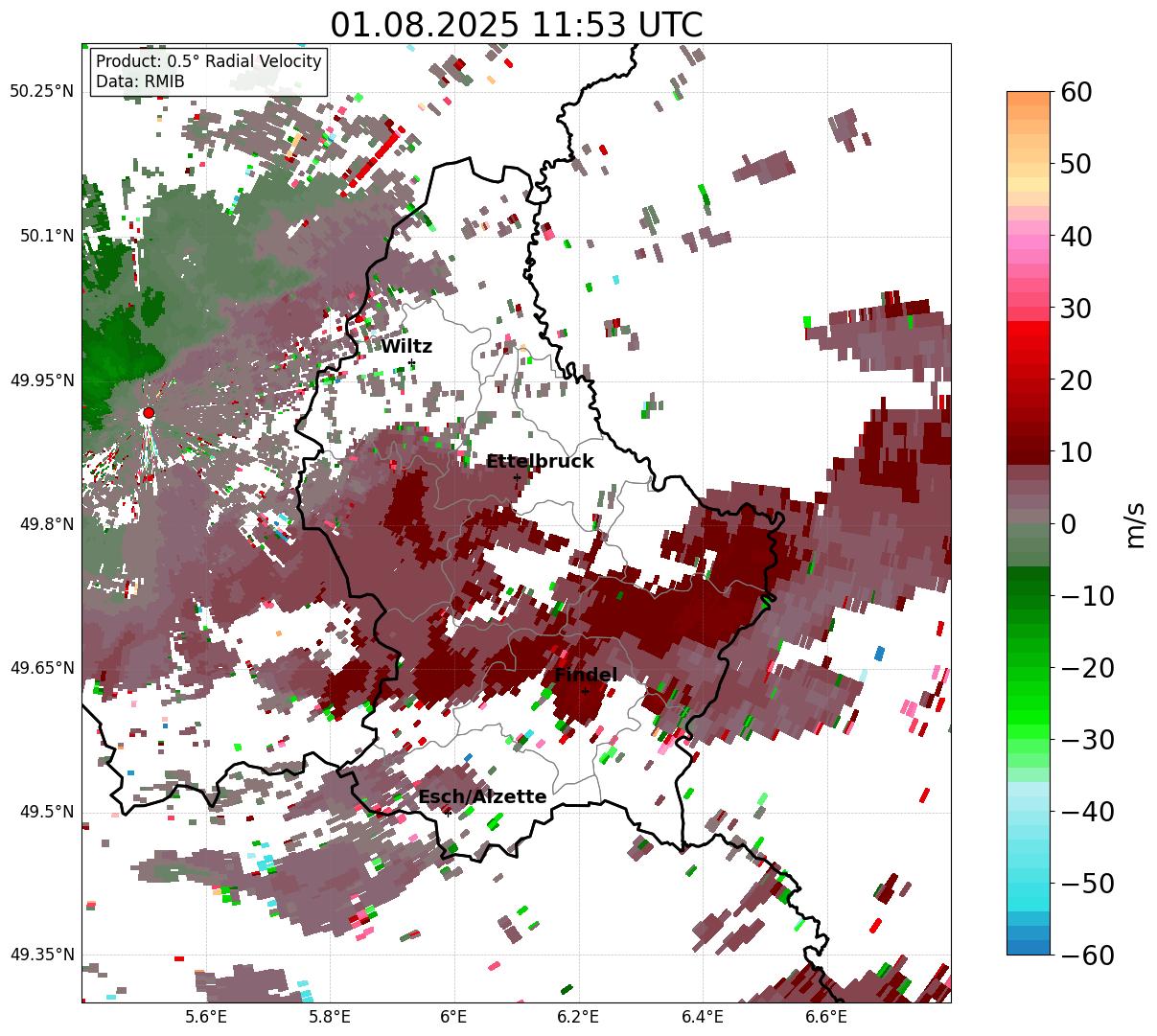The image size is (1157, 1036).
Task: Click the 6.2°E longitude label
Action: coord(578,1017)
